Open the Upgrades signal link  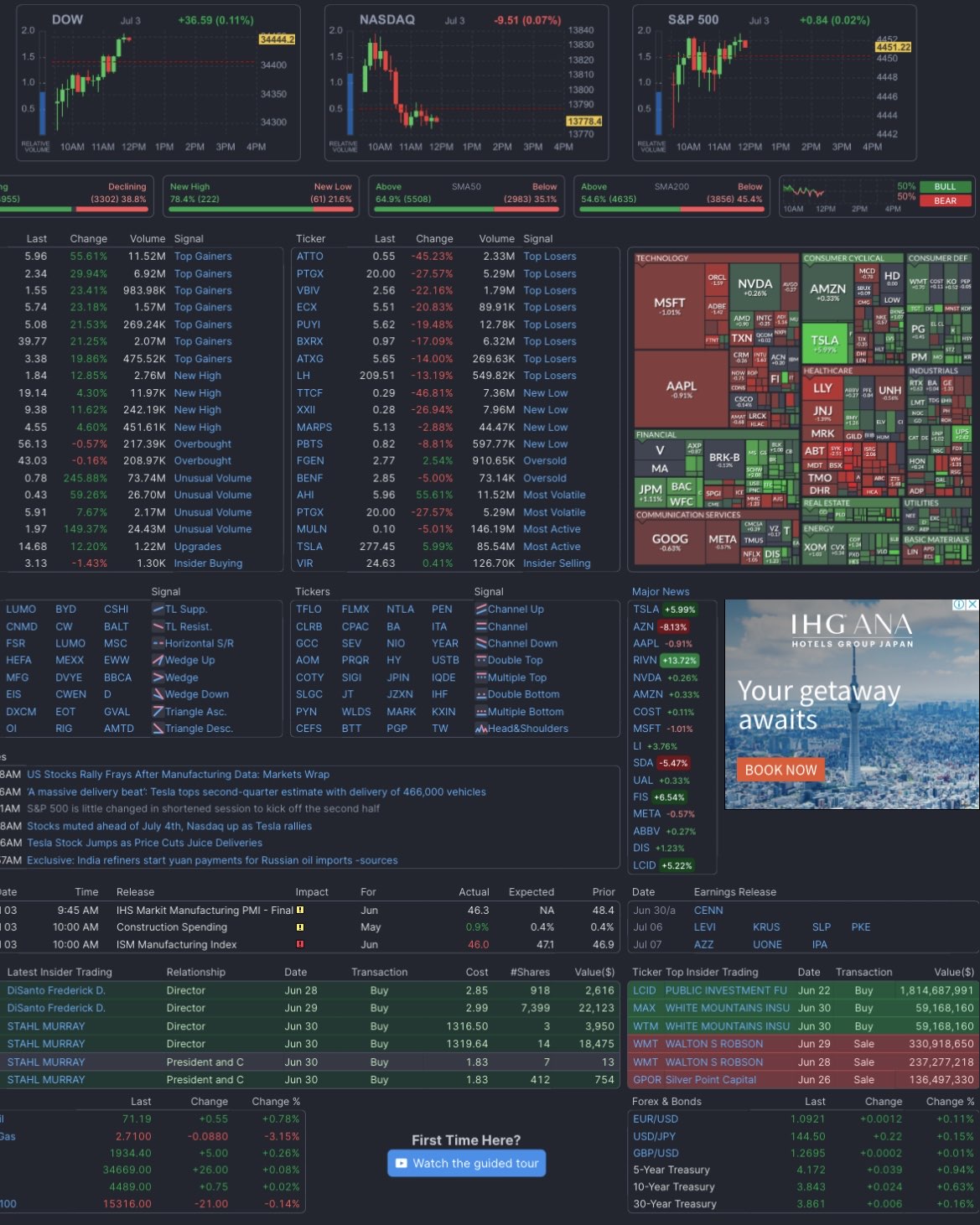pyautogui.click(x=198, y=547)
